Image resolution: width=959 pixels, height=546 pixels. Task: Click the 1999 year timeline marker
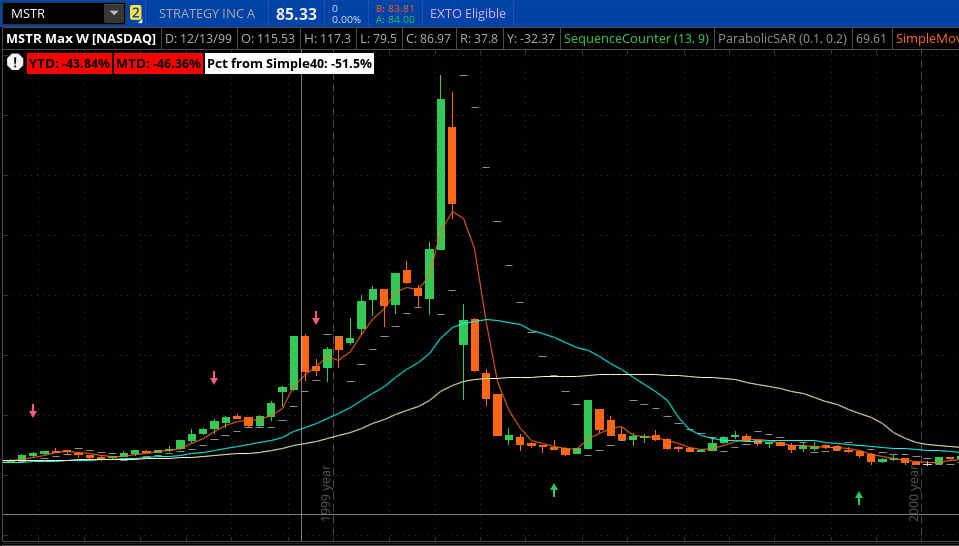tap(326, 493)
